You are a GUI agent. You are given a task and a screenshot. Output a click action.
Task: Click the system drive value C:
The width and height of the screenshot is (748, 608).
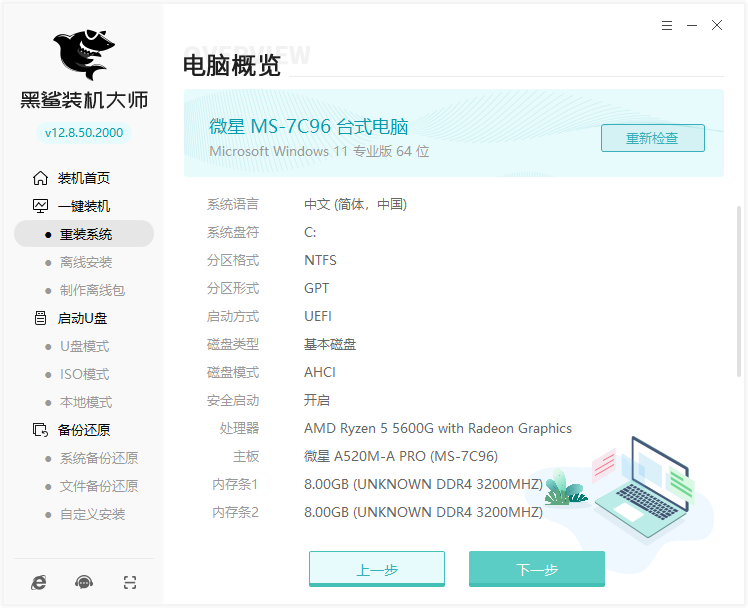pyautogui.click(x=310, y=233)
